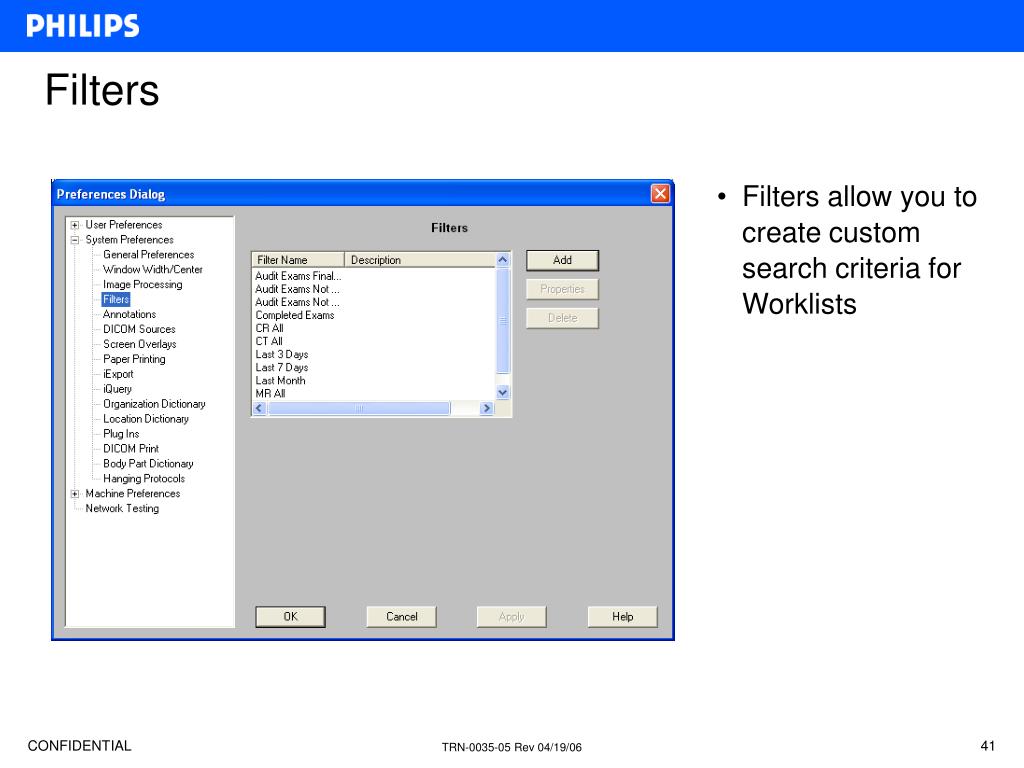
Task: Select the highlighted Filters tree item
Action: point(116,300)
